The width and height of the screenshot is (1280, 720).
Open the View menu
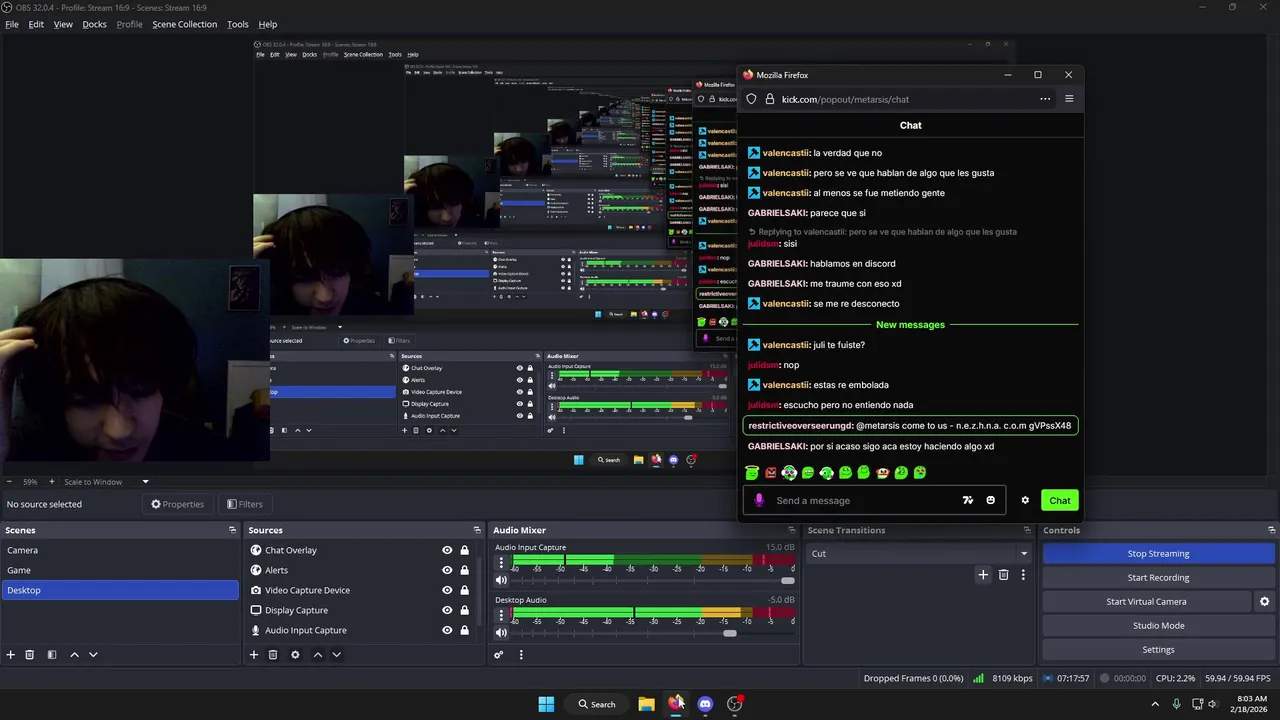point(63,24)
